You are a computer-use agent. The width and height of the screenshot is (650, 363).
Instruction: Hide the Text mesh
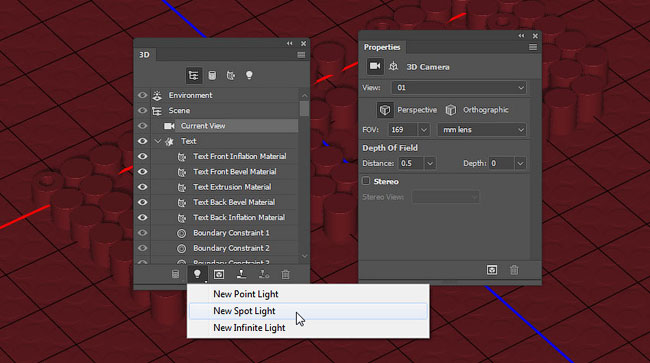point(142,141)
